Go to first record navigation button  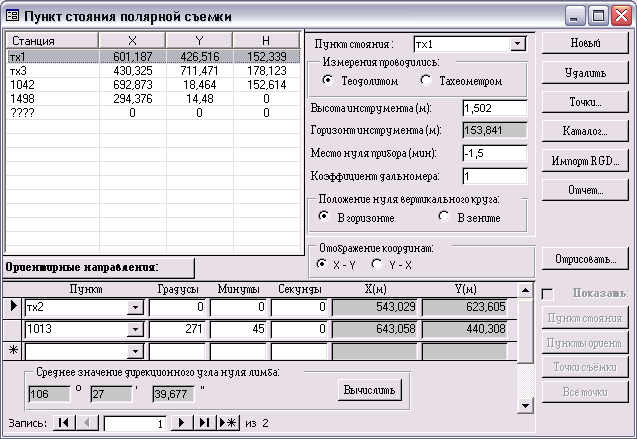[x=63, y=423]
